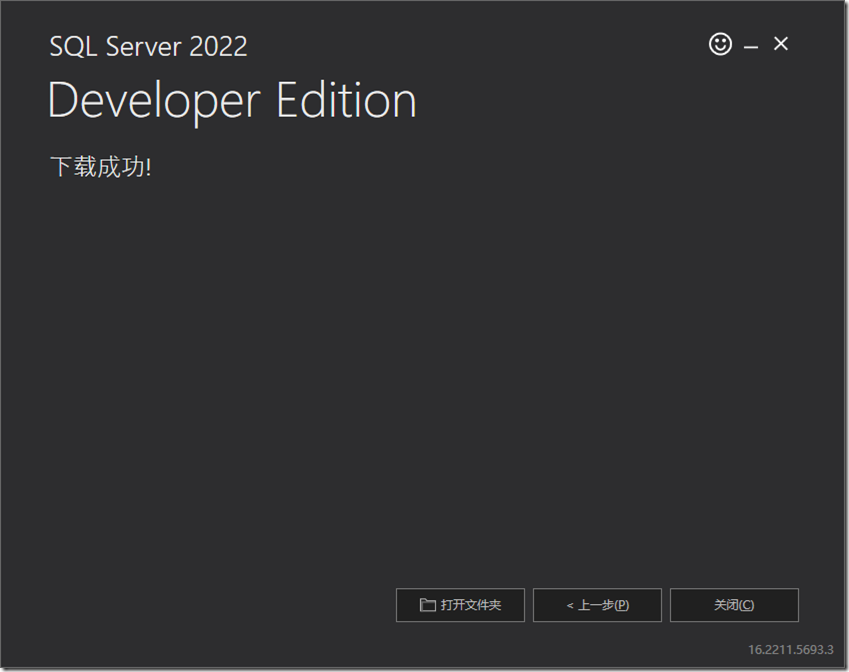
Task: Click the Developer Edition heading
Action: coord(232,101)
